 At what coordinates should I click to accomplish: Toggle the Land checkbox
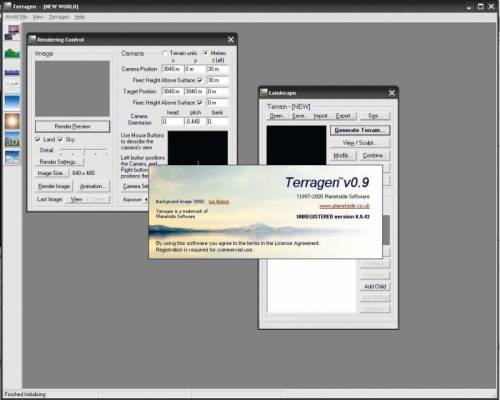[38, 139]
